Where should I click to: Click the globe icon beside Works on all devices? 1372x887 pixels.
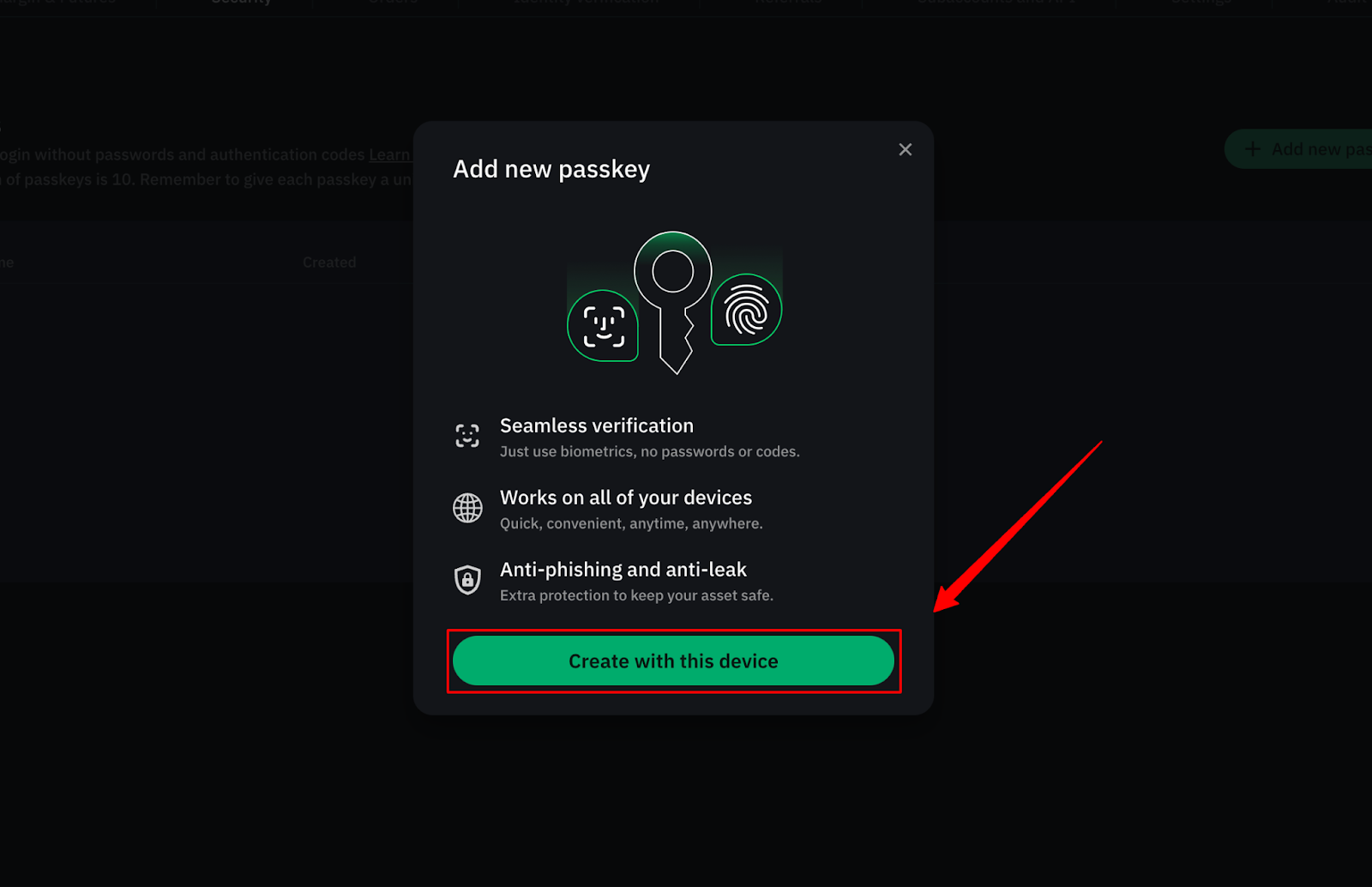point(467,508)
